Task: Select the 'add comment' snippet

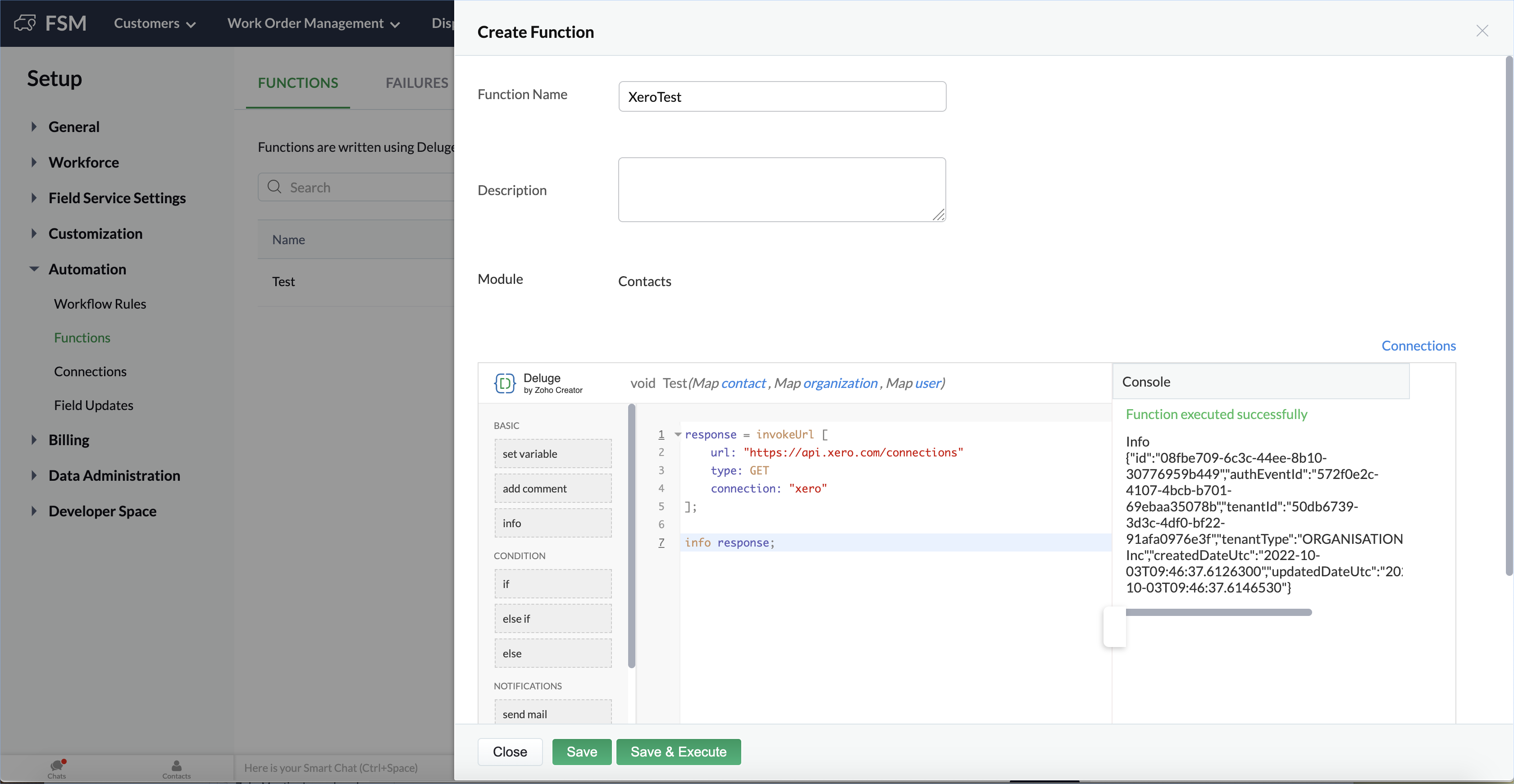Action: (552, 488)
